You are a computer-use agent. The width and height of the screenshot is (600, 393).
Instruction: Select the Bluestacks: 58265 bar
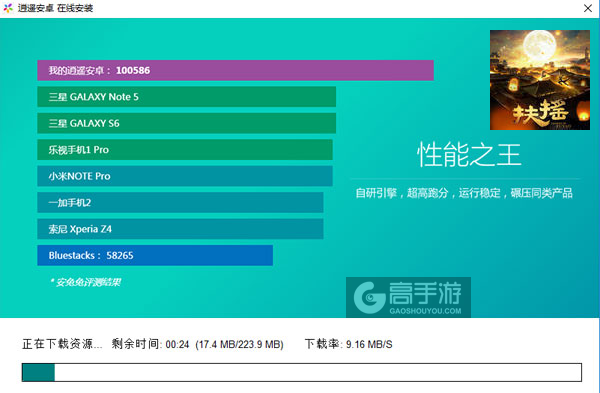(155, 255)
